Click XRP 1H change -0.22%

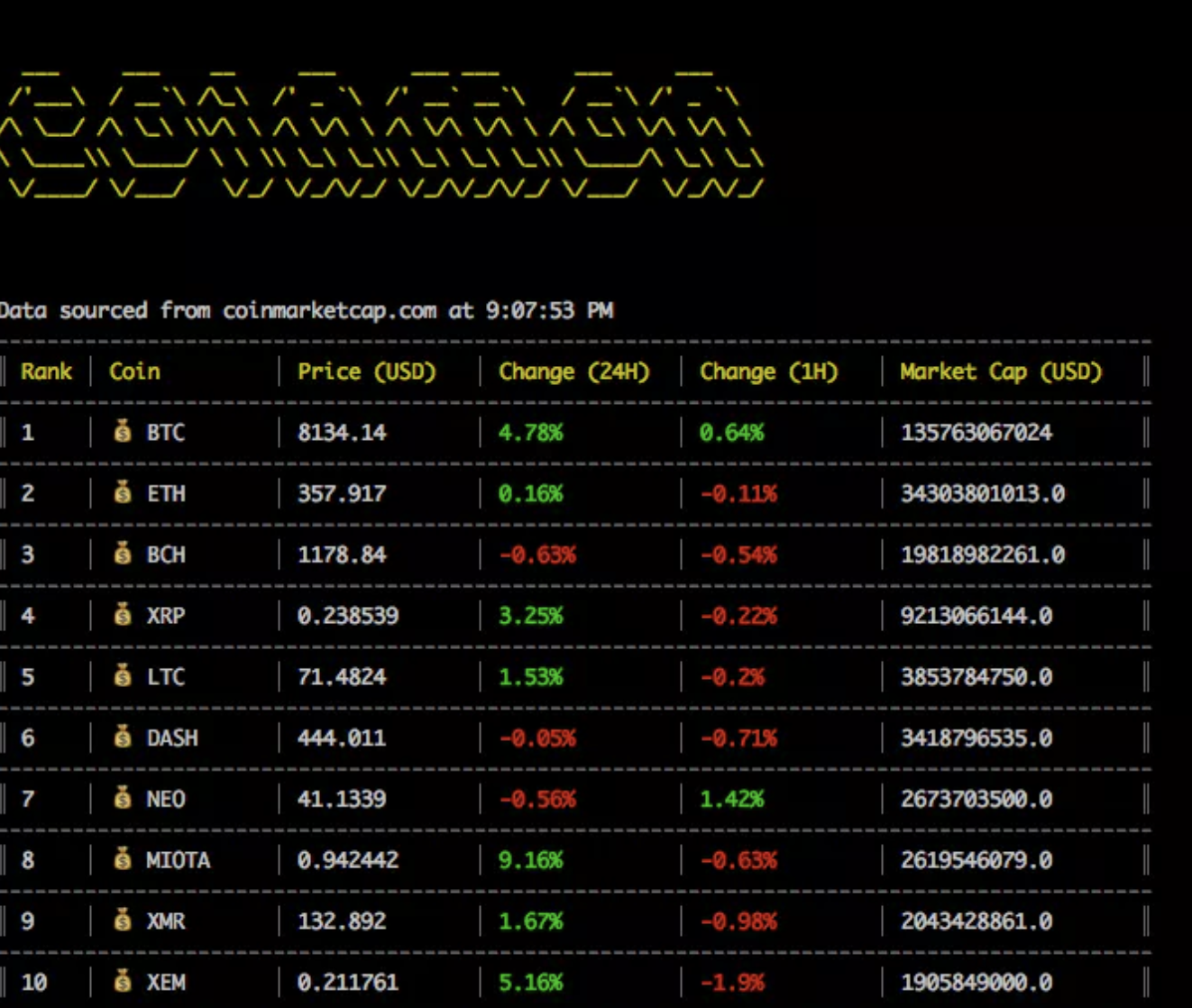pos(738,616)
